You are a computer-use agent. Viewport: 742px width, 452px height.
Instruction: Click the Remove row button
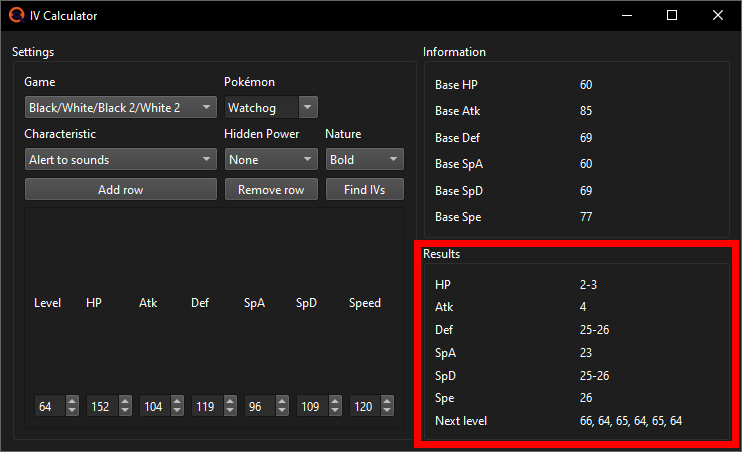pyautogui.click(x=270, y=189)
